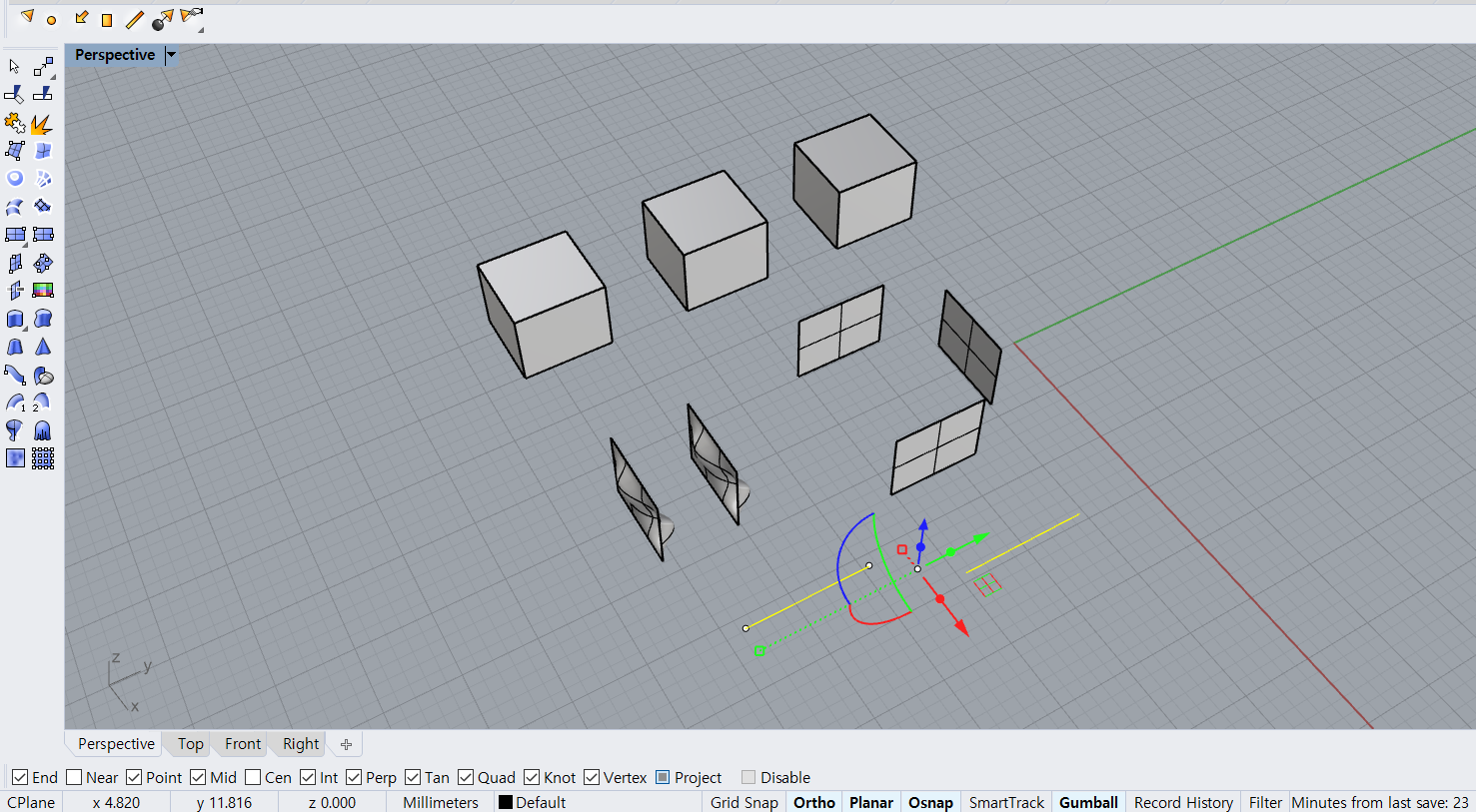This screenshot has height=812, width=1476.
Task: Open the Perspective viewport dropdown arrow
Action: click(171, 55)
